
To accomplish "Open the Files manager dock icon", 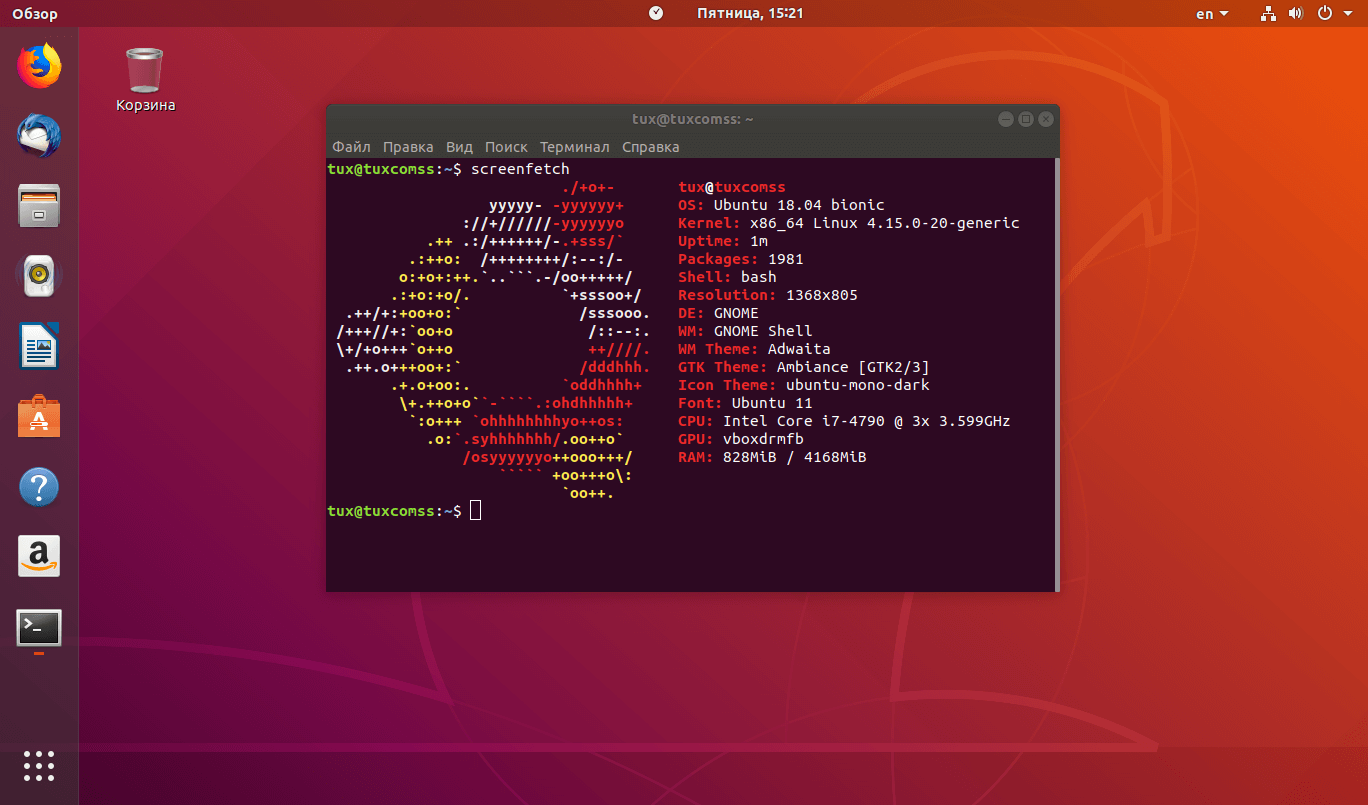I will pyautogui.click(x=39, y=205).
